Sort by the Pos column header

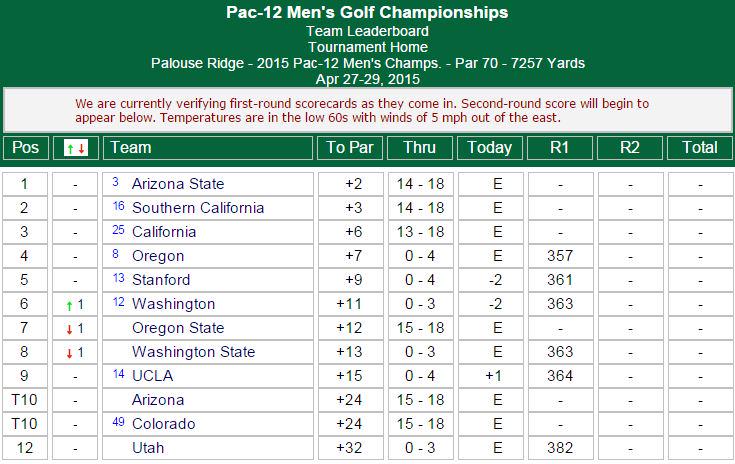tap(26, 148)
